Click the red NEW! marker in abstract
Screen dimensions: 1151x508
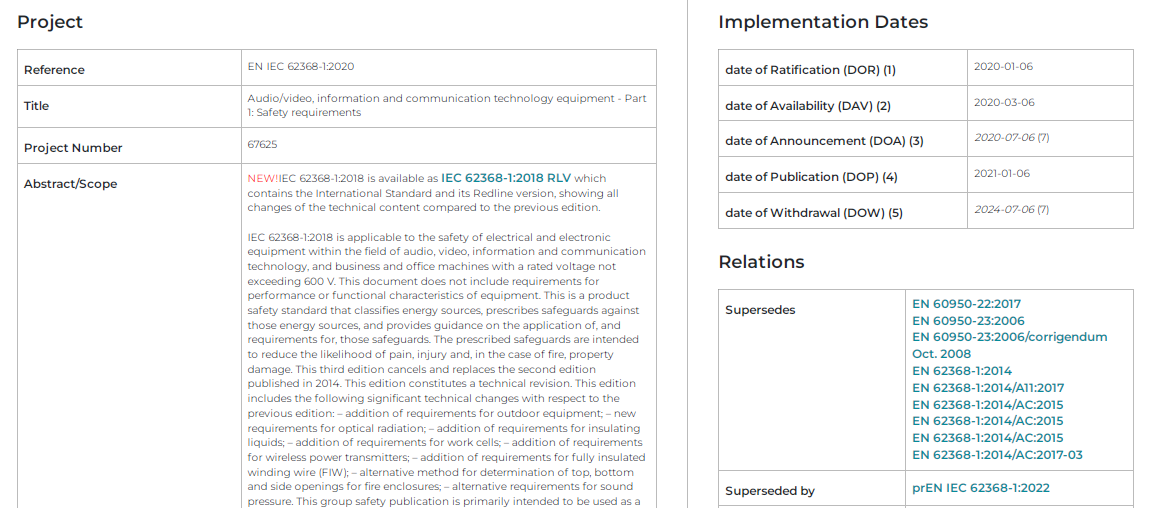[x=263, y=178]
